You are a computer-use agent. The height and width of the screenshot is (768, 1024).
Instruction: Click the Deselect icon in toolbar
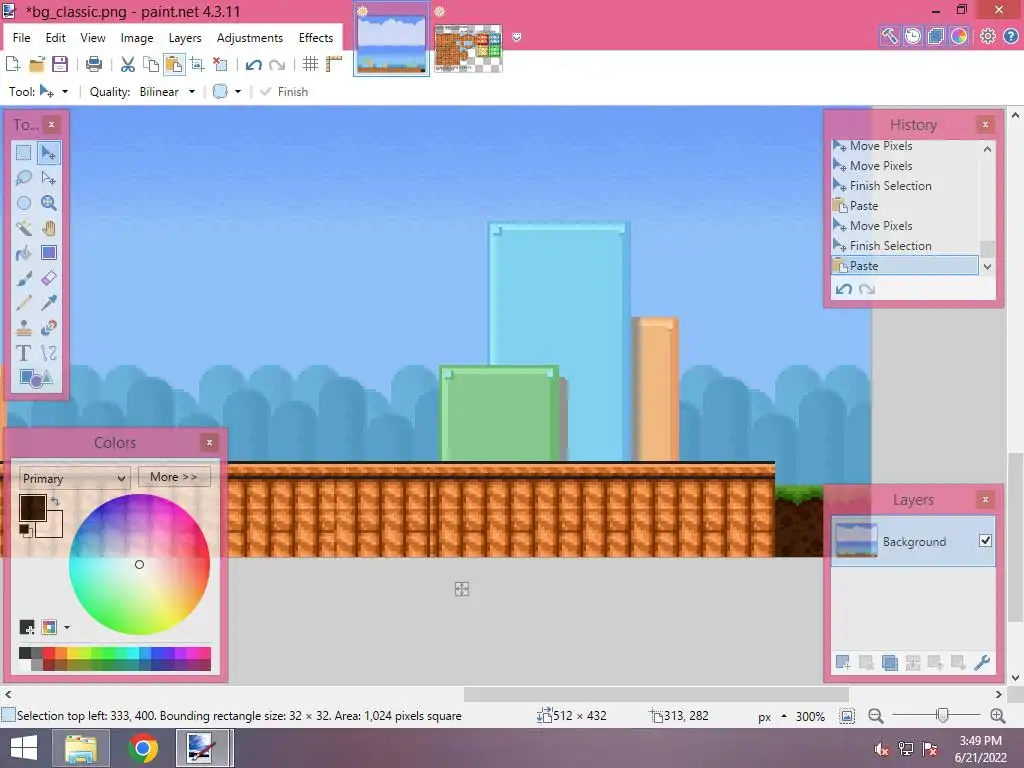(x=221, y=64)
